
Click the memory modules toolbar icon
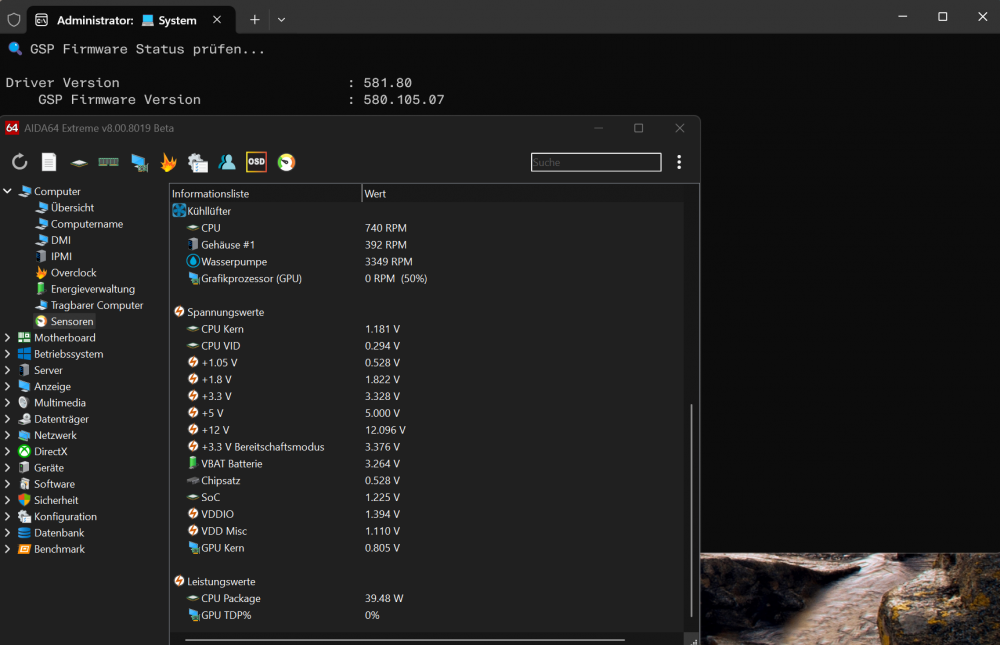pos(108,161)
